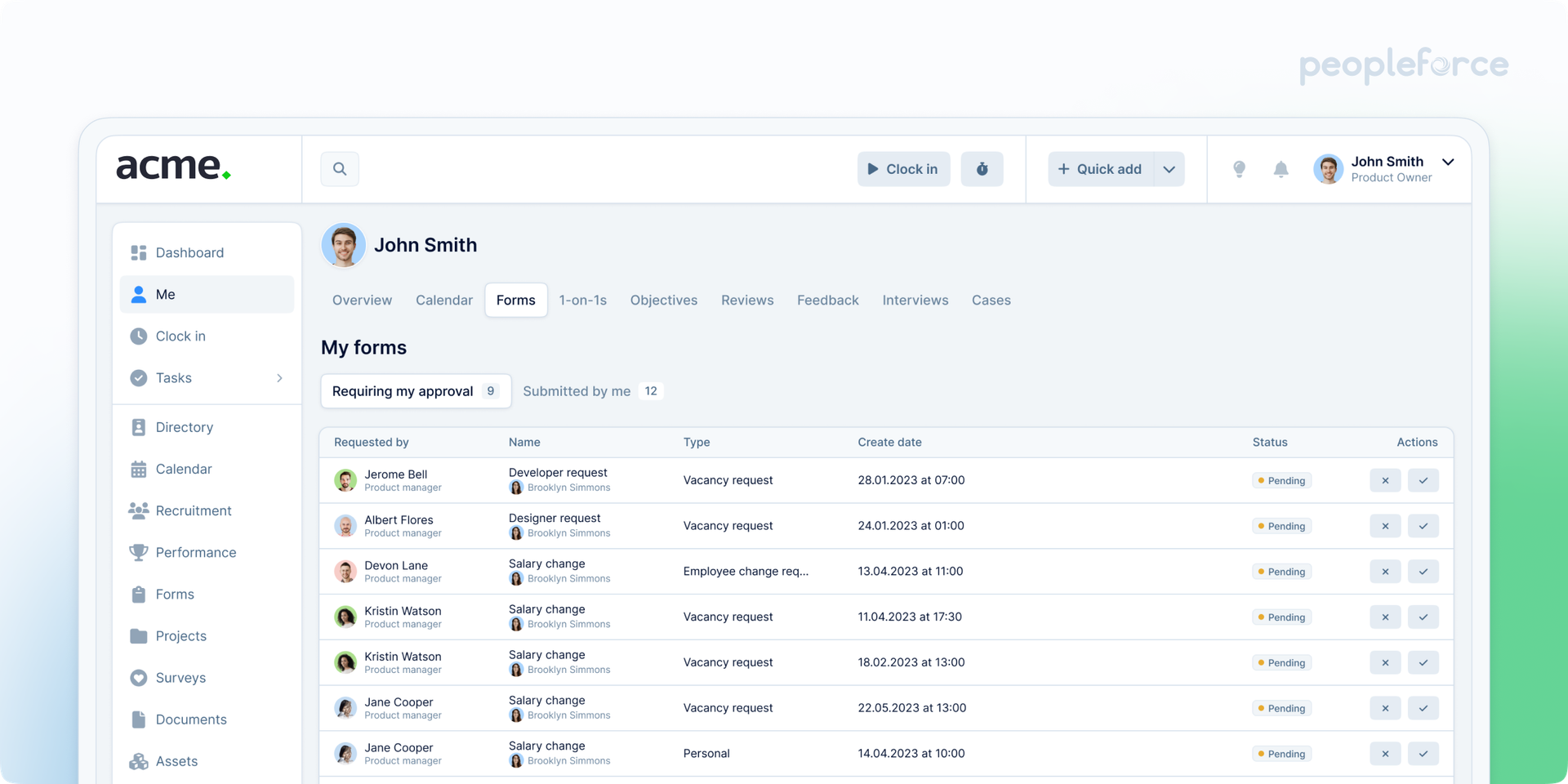The width and height of the screenshot is (1568, 784).
Task: Open Dashboard in the sidebar
Action: (207, 252)
